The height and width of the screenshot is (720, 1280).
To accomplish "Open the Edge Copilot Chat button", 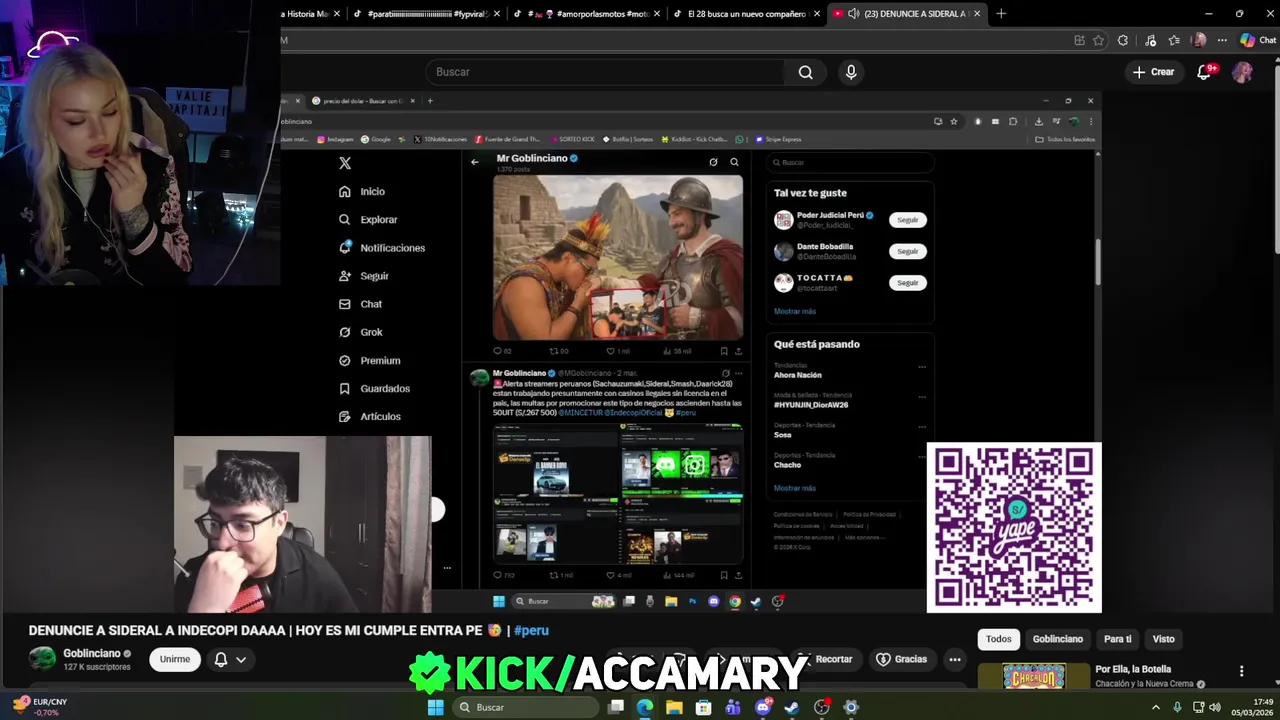I will (1258, 40).
